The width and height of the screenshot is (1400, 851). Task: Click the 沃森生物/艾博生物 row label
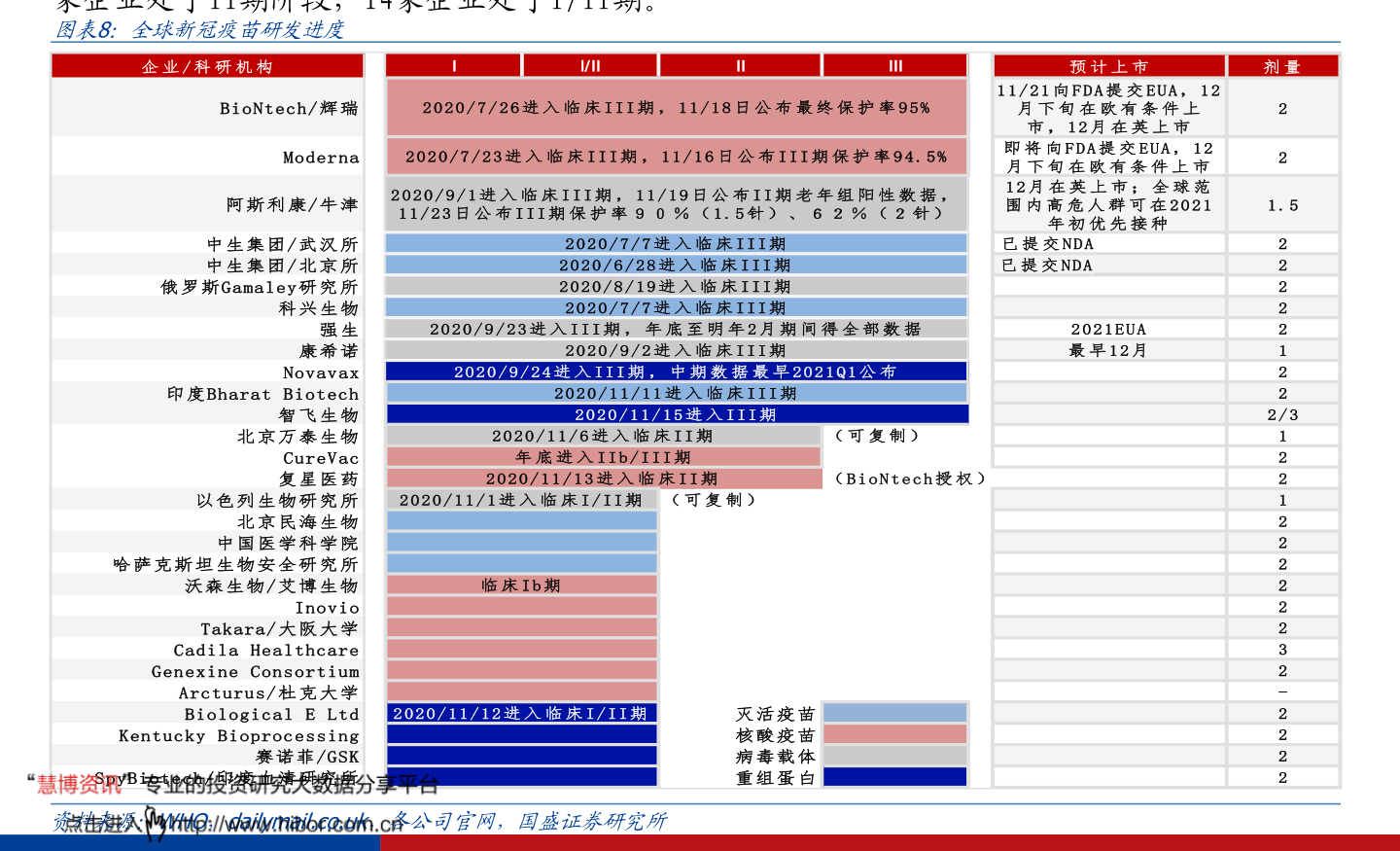[272, 586]
